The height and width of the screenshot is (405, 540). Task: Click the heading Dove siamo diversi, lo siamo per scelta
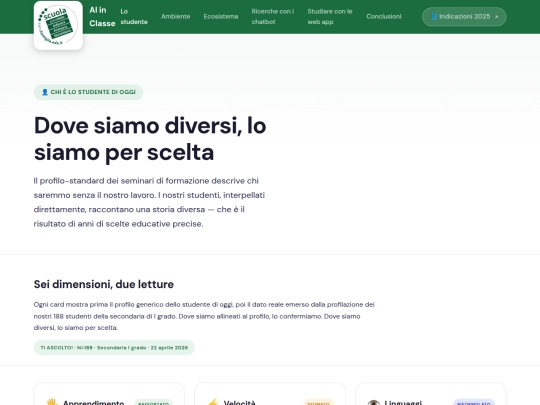150,138
